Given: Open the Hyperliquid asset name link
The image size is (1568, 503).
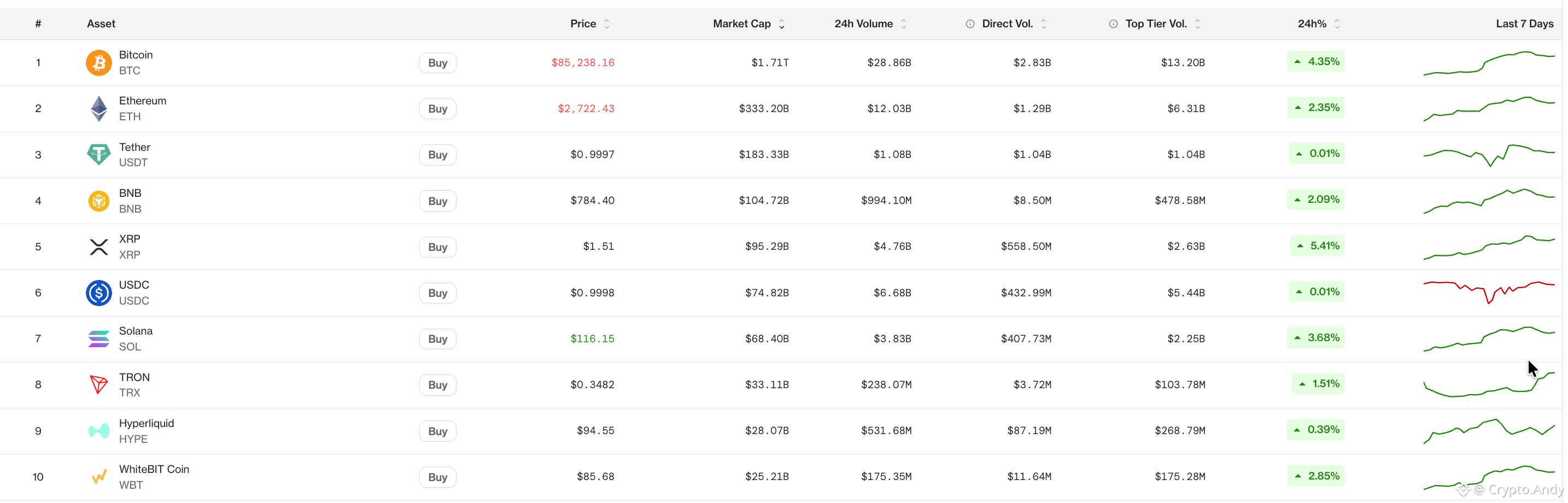Looking at the screenshot, I should pyautogui.click(x=146, y=423).
